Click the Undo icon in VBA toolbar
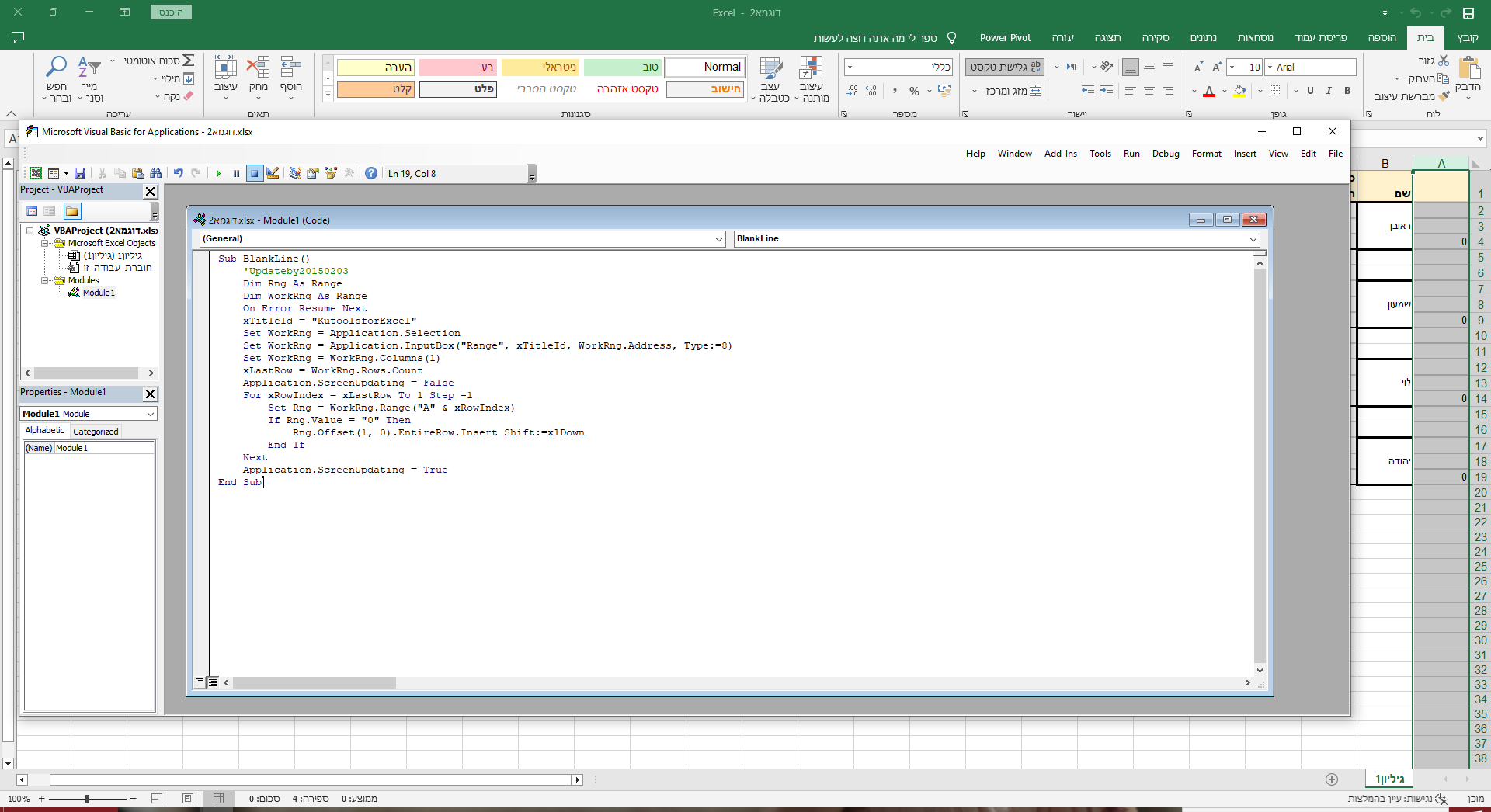Viewport: 1491px width, 812px height. tap(178, 174)
